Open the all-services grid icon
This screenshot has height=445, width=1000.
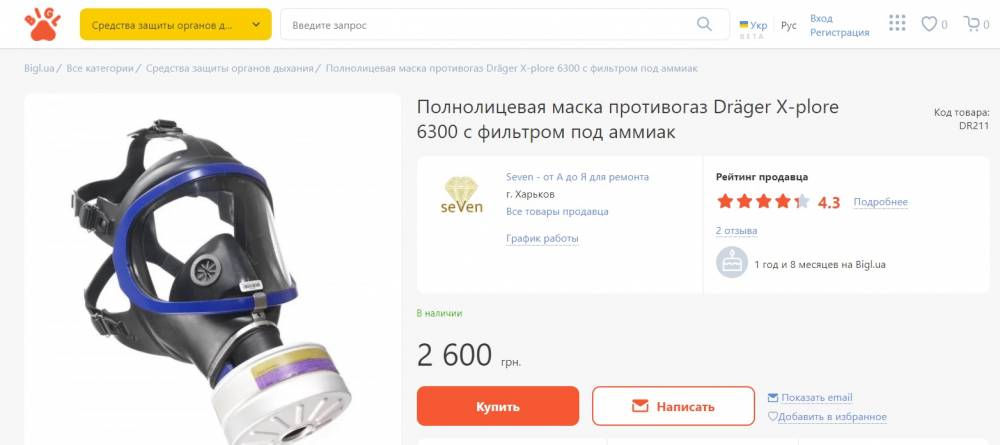[x=897, y=24]
